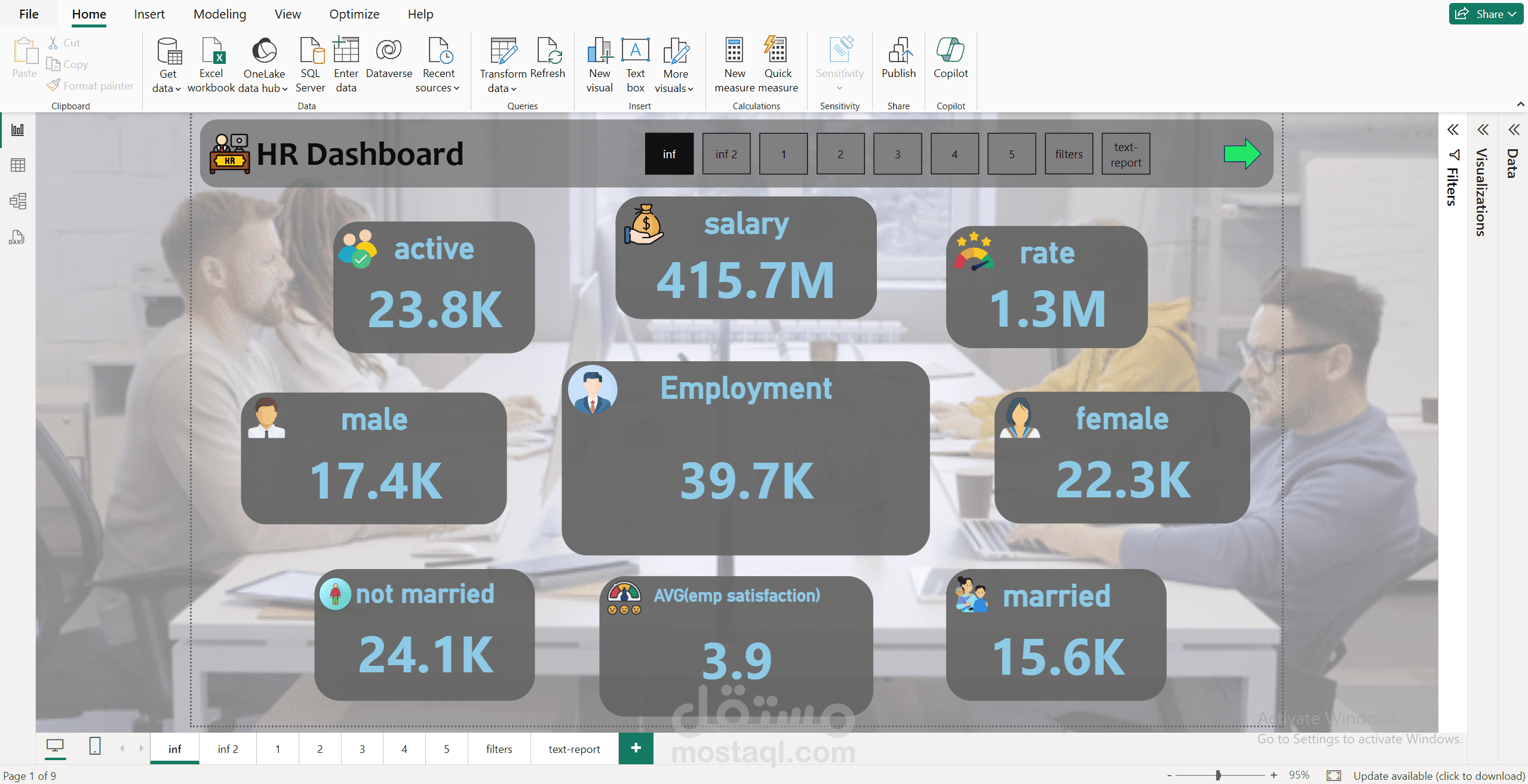
Task: Expand Transform data dropdown arrow
Action: 513,89
